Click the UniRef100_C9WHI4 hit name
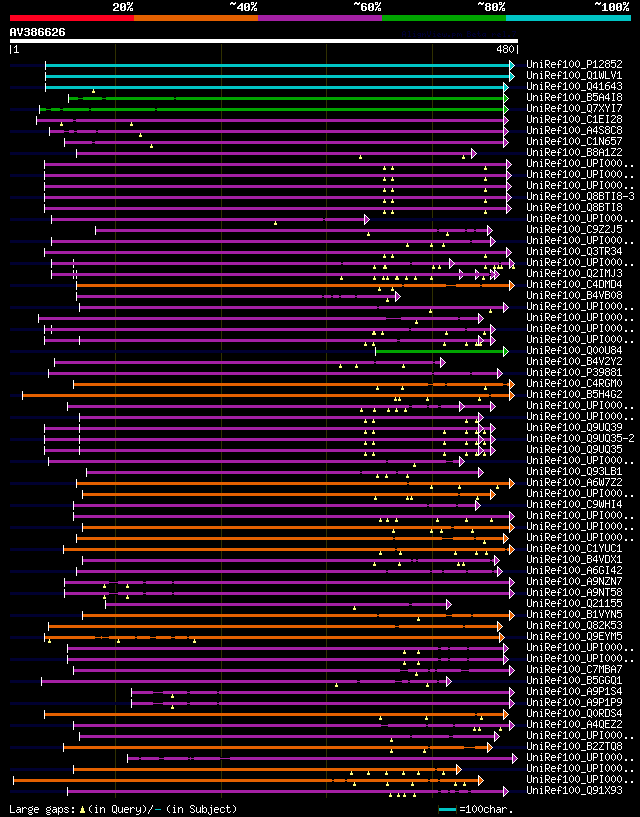Screen dimensions: 640x817 click(x=574, y=504)
